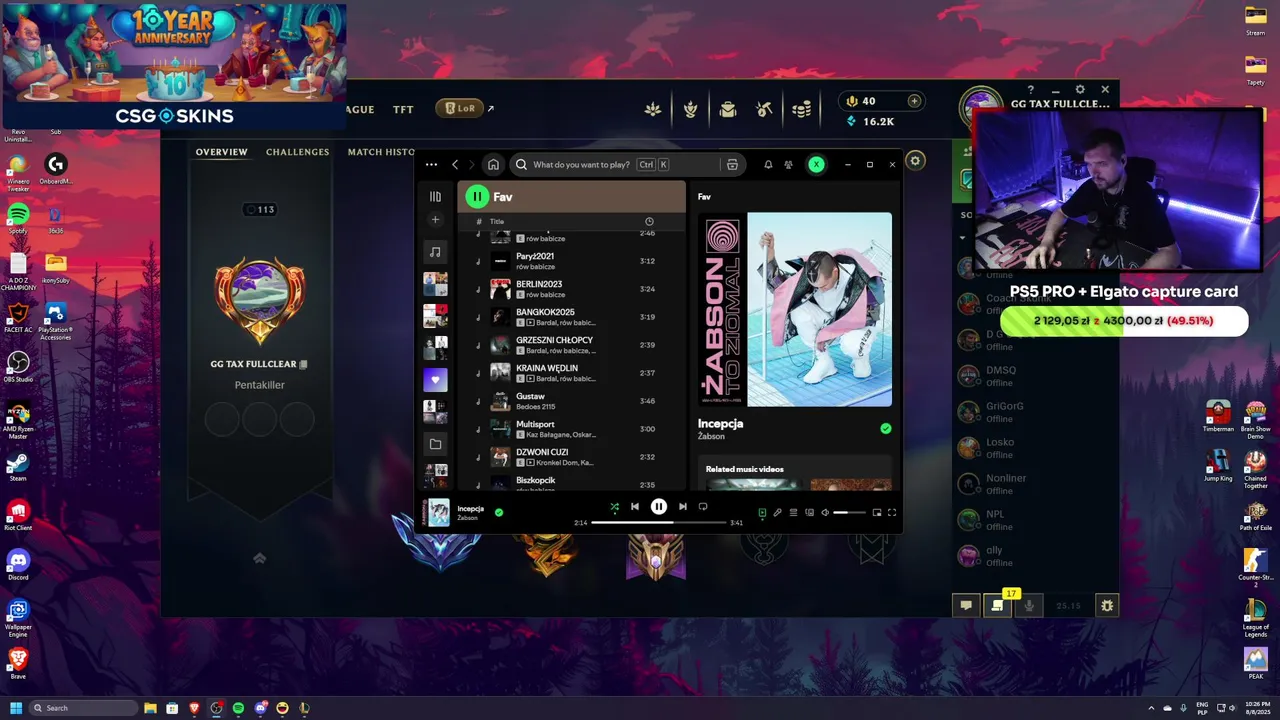This screenshot has height=720, width=1280.
Task: Sort tracks by Title column header
Action: 497,221
